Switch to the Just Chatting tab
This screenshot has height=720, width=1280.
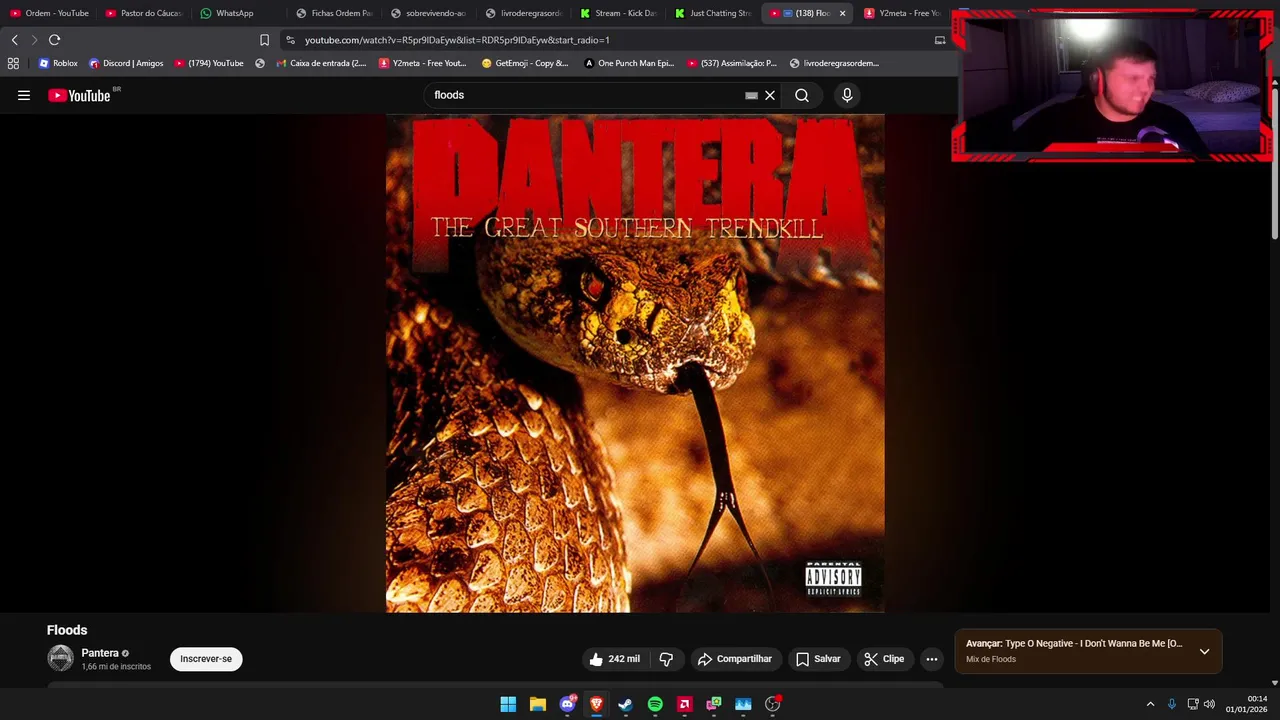tap(715, 13)
